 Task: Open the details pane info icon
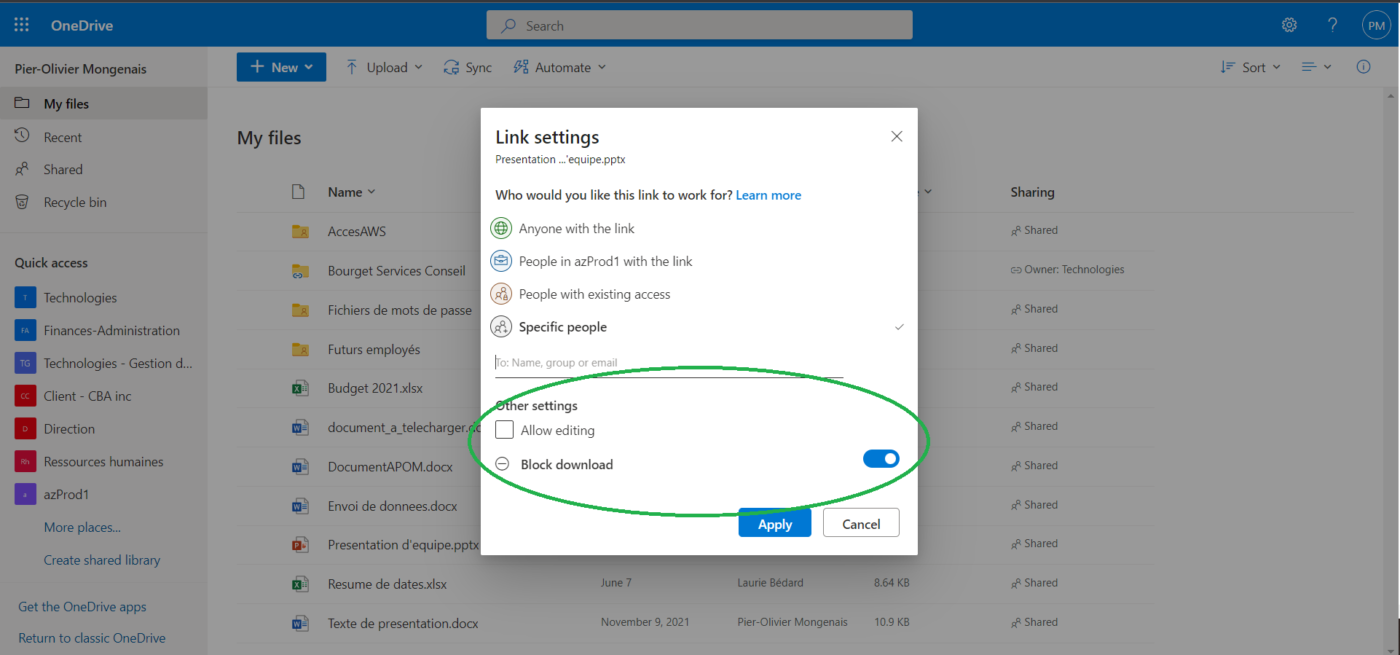tap(1363, 67)
